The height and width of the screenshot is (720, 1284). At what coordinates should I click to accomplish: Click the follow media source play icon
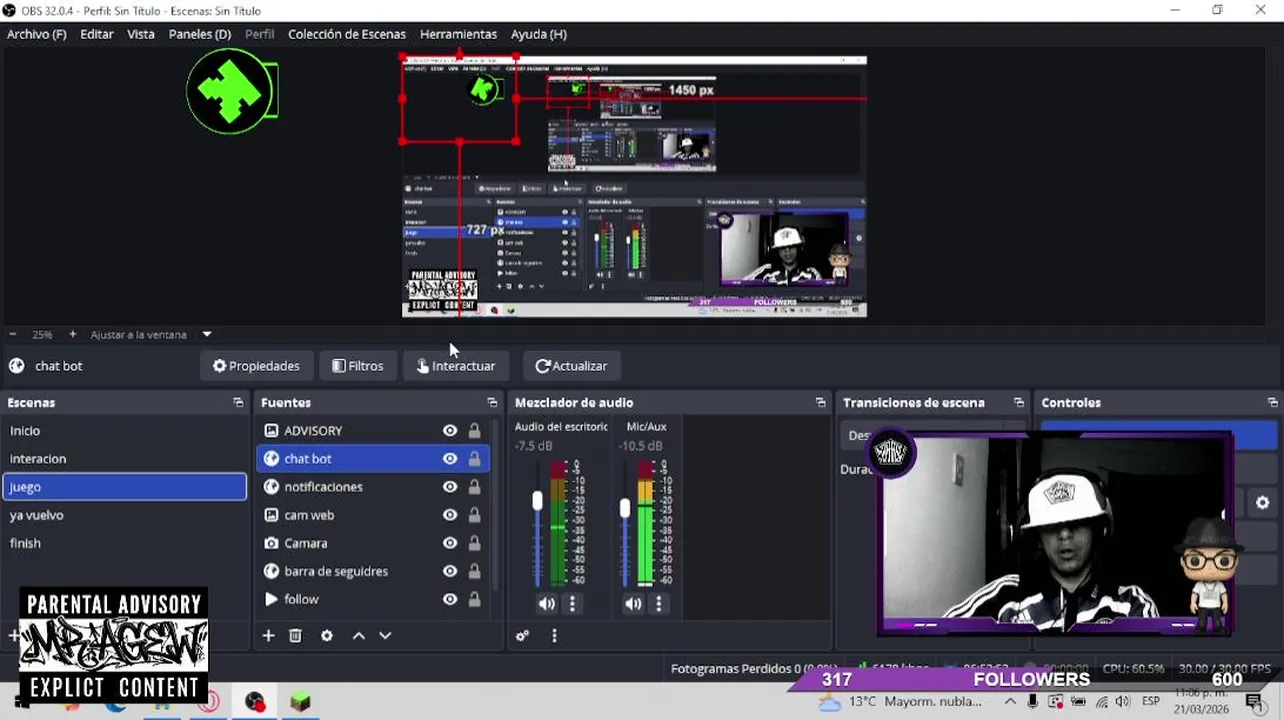(271, 599)
